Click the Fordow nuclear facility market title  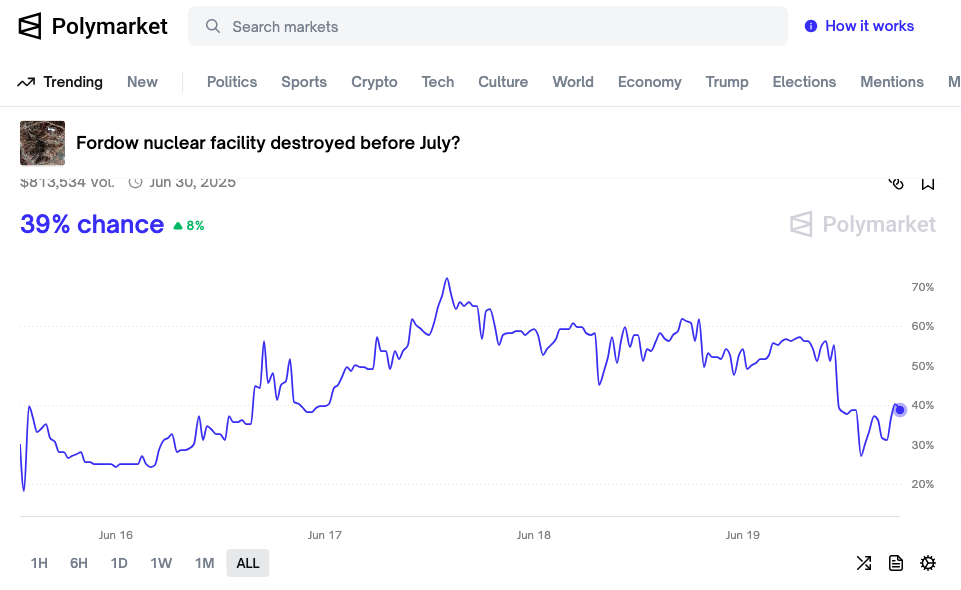click(x=268, y=143)
